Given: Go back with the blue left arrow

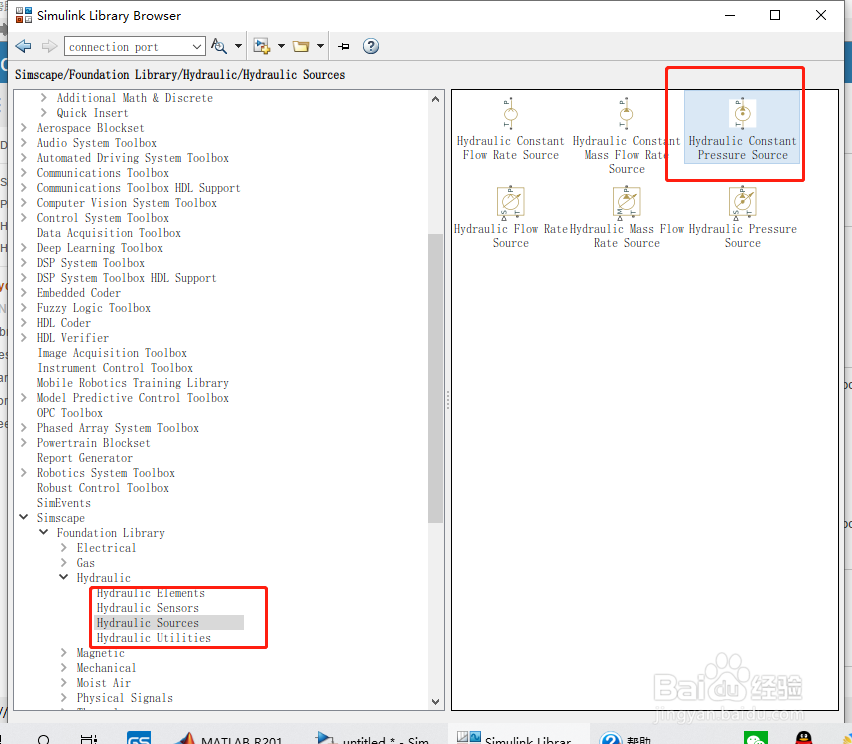Looking at the screenshot, I should coord(23,46).
